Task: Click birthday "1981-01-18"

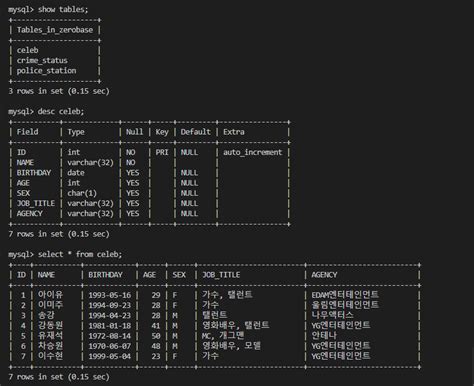Action: [110, 326]
